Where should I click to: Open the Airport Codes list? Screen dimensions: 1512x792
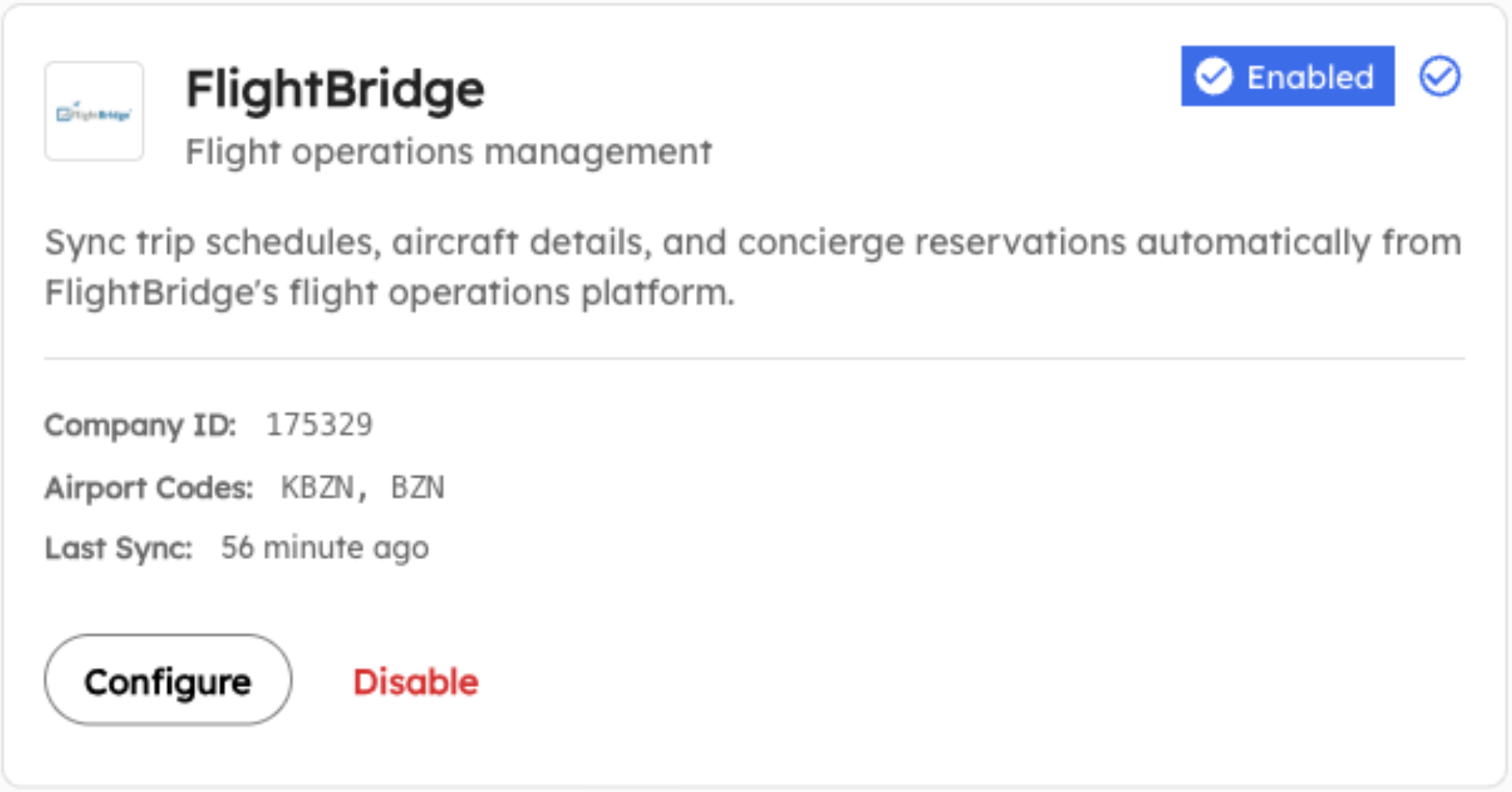click(x=362, y=487)
